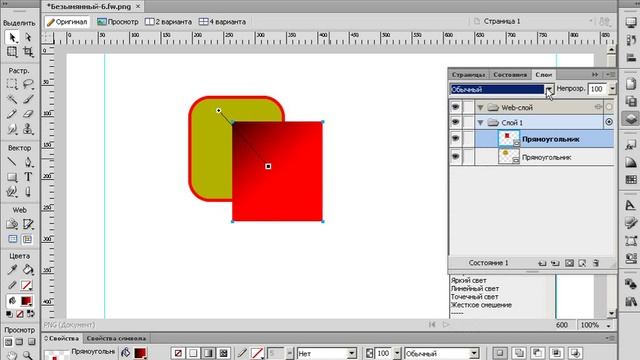Collapse the Слой 1 layer triangle
This screenshot has height=360, width=640.
[480, 123]
